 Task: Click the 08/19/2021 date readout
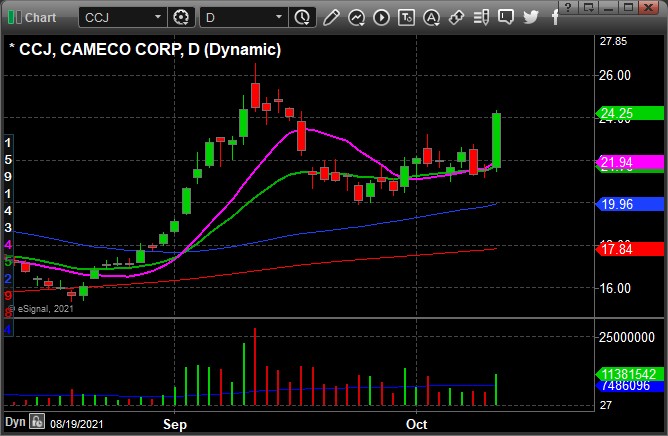(x=77, y=424)
